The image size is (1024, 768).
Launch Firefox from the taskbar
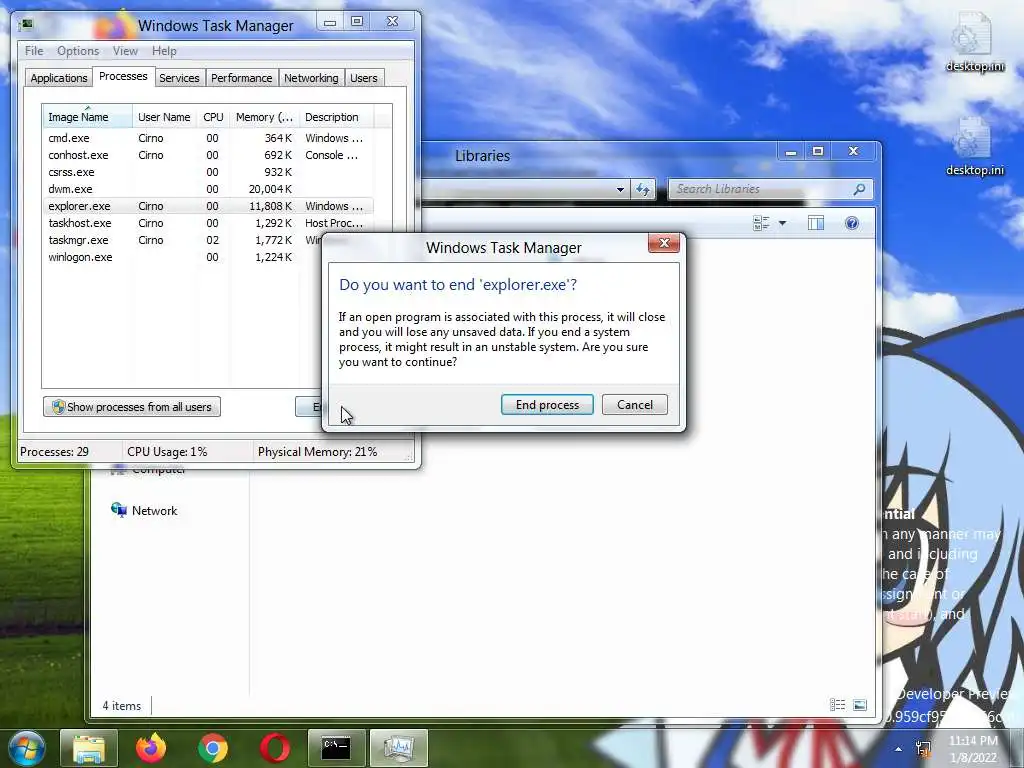coord(151,748)
